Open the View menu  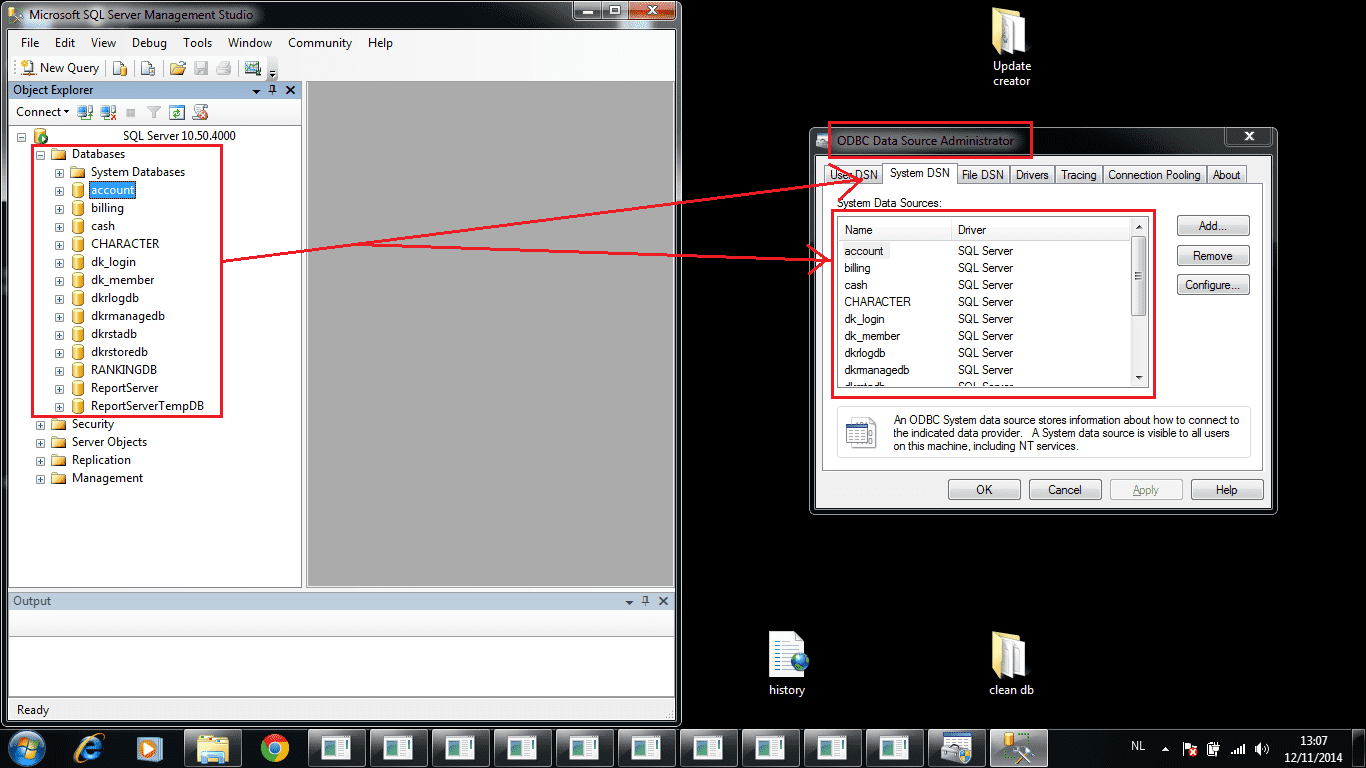pos(104,43)
